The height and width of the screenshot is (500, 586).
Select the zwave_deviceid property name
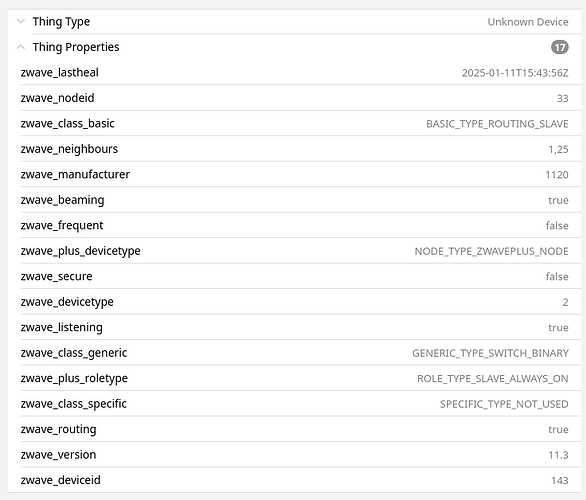click(61, 480)
